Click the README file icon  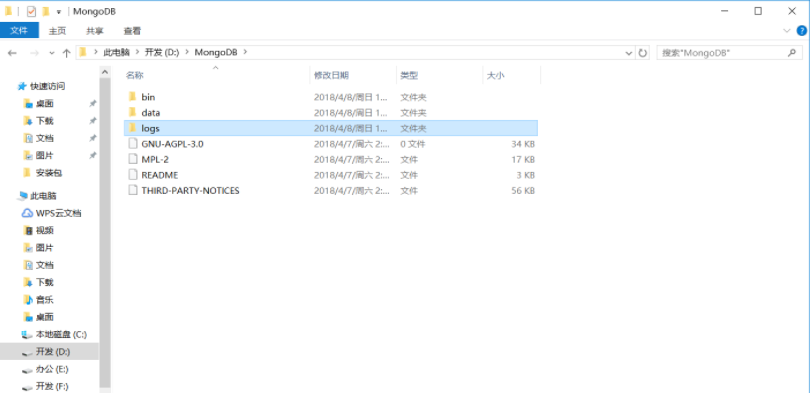click(133, 175)
